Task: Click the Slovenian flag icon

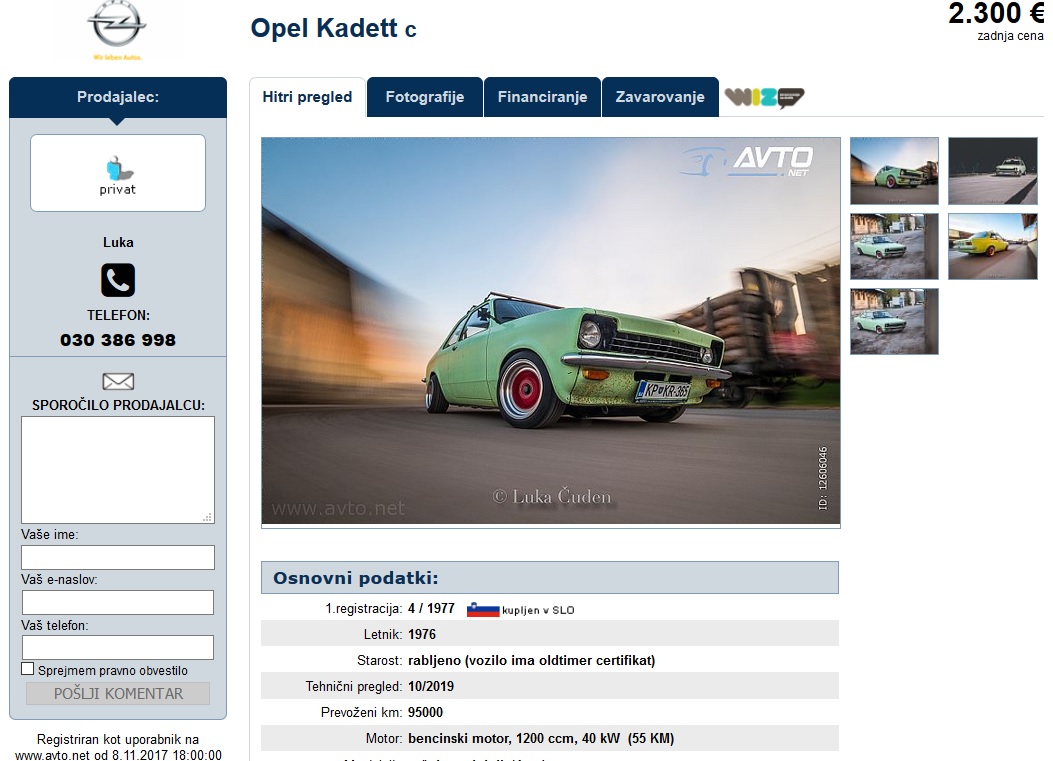Action: 483,609
